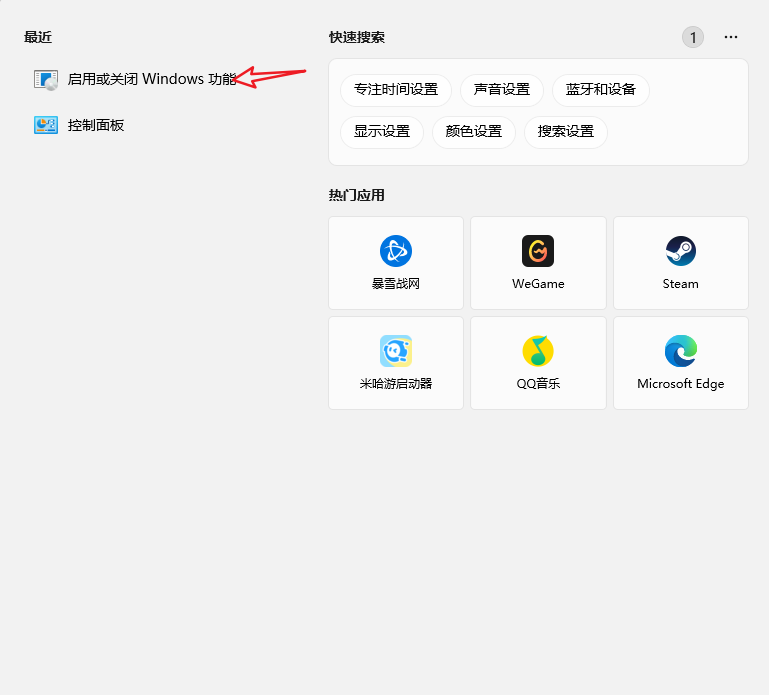Select the 专注时间设置 quick search chip

point(396,90)
